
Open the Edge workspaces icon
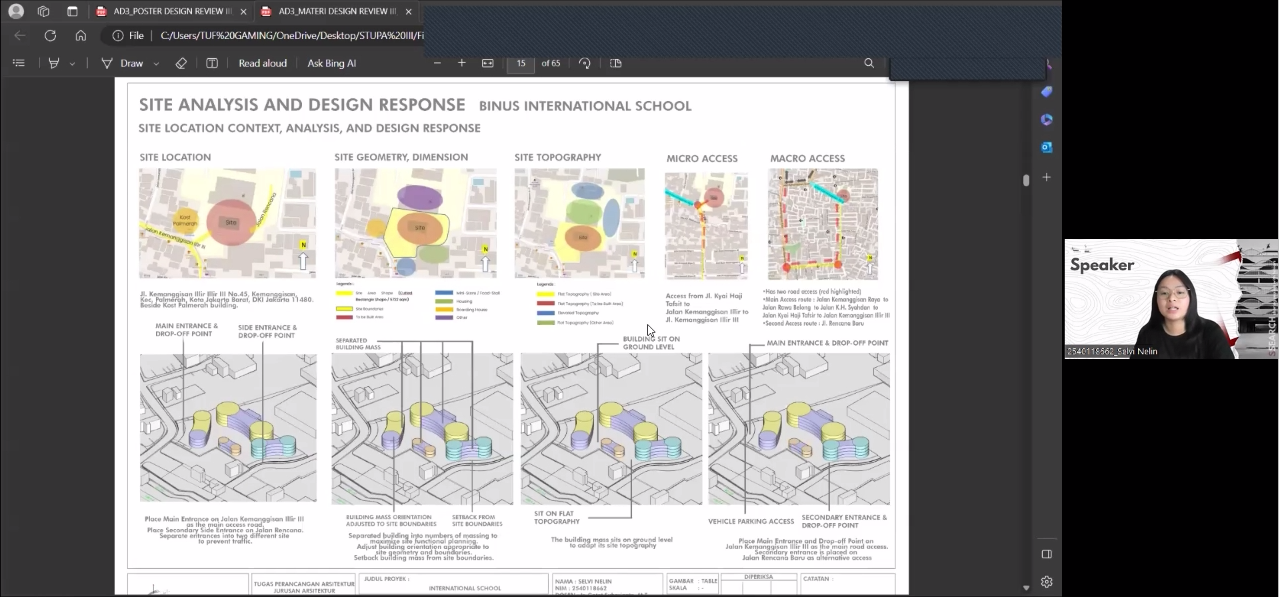tap(43, 11)
